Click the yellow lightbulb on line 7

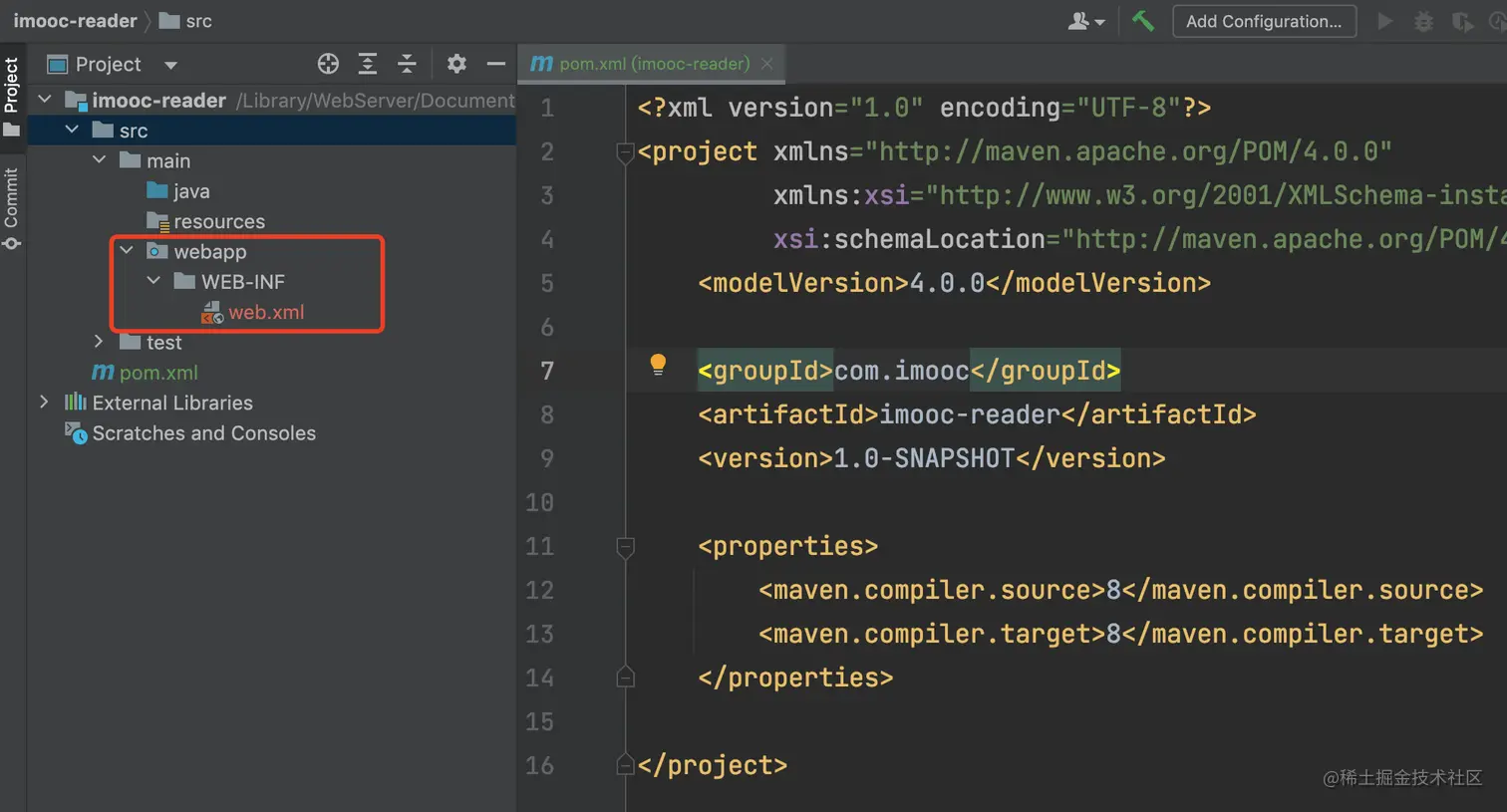[x=658, y=365]
